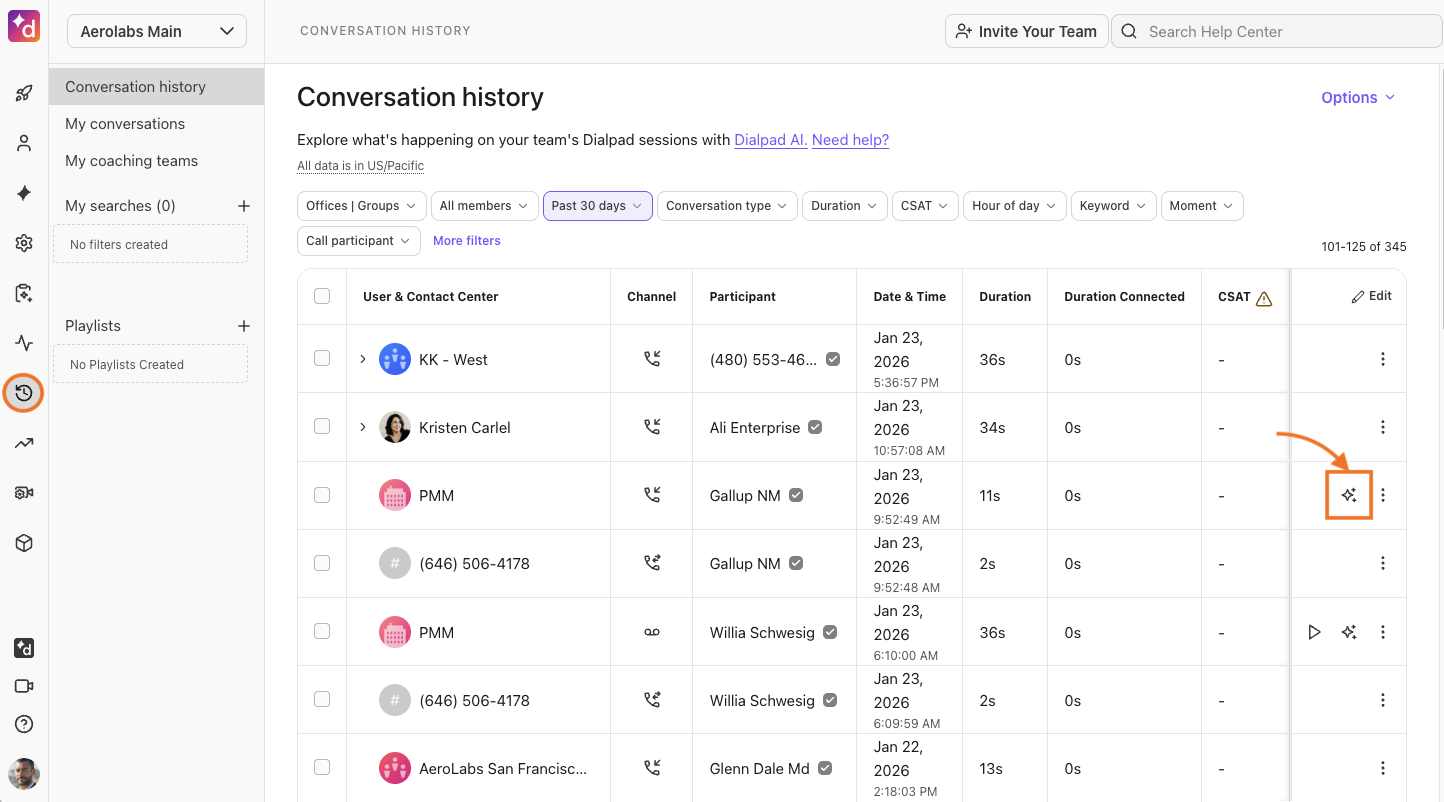Open the Conversation type filter dropdown

(x=728, y=206)
